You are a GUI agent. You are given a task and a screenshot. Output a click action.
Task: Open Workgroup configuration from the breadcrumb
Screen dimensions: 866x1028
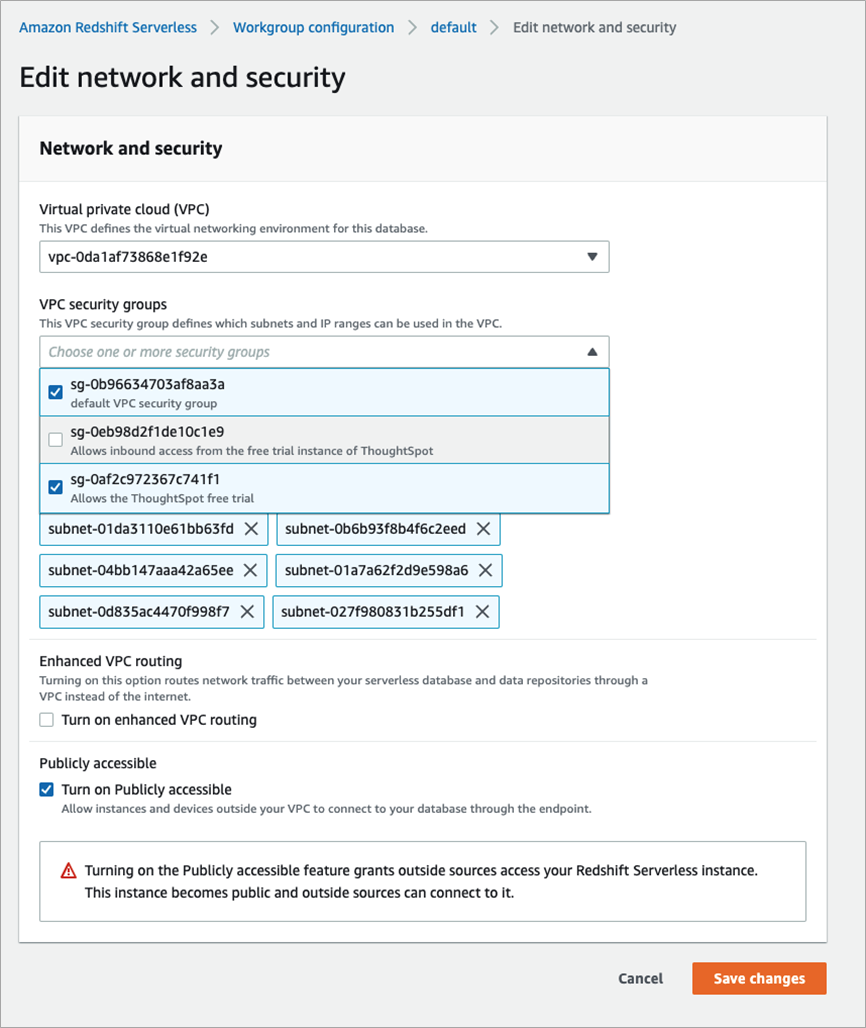click(x=313, y=27)
